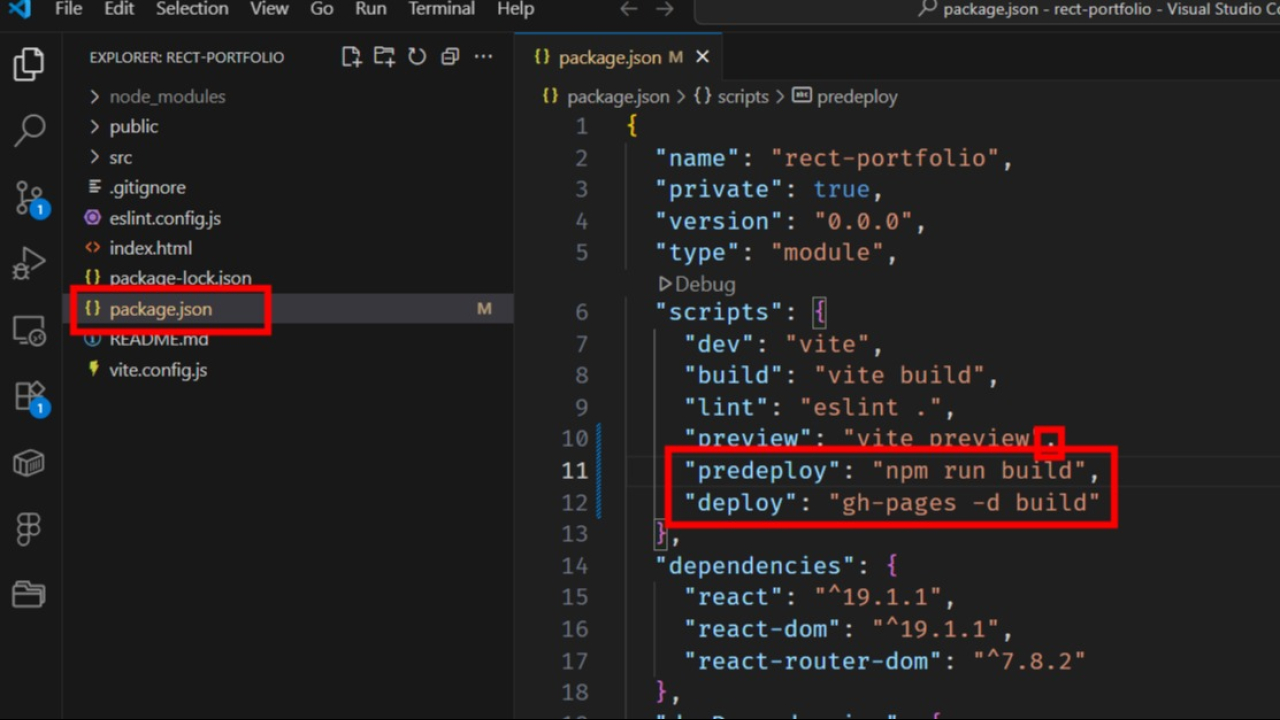Click predeploy in the breadcrumb

coord(857,97)
